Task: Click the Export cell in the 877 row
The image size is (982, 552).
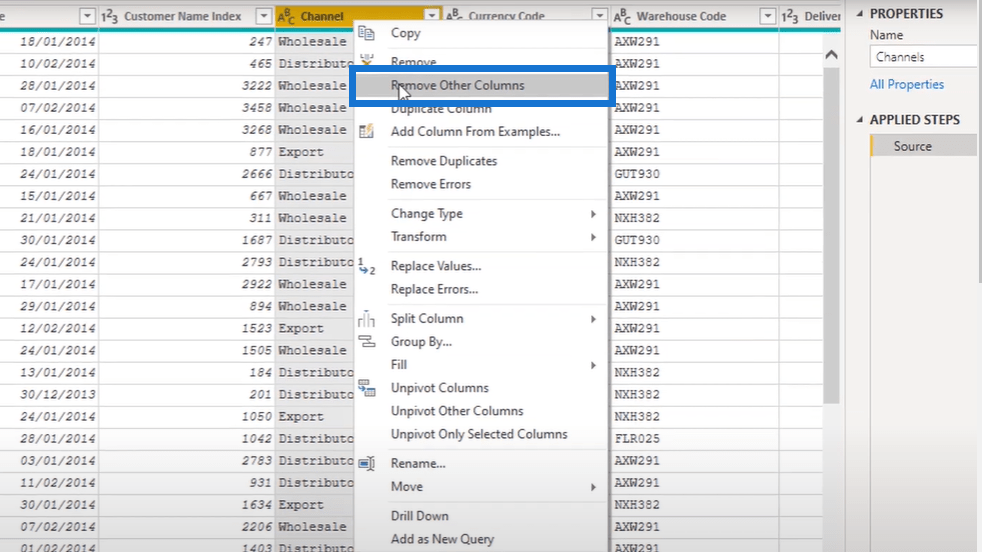Action: point(314,152)
